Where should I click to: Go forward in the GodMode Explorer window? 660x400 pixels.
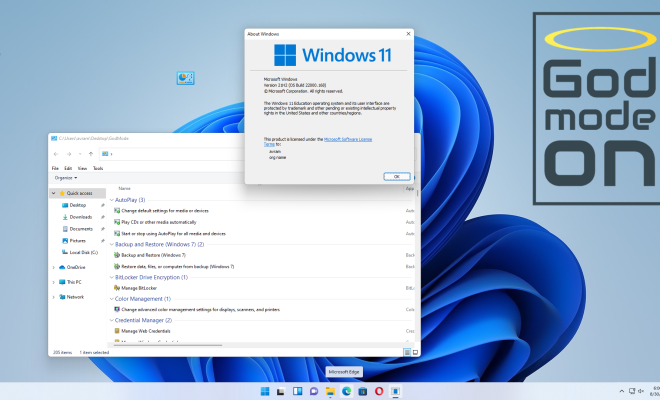[x=69, y=154]
